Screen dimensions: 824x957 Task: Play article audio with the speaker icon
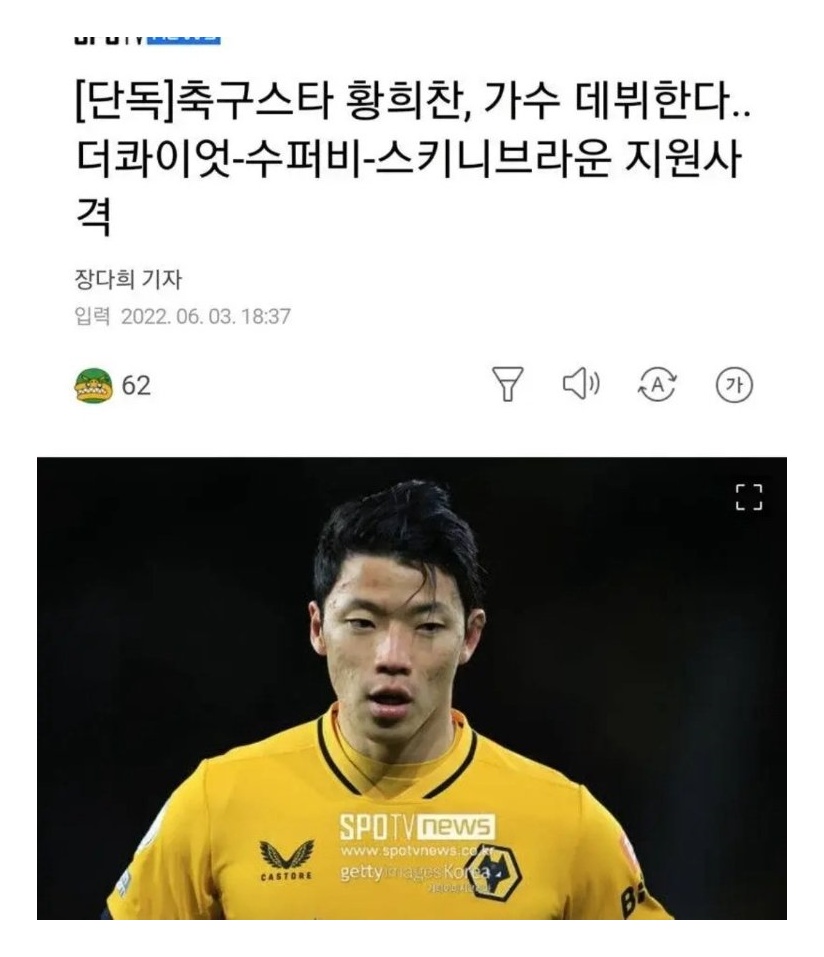coord(580,384)
